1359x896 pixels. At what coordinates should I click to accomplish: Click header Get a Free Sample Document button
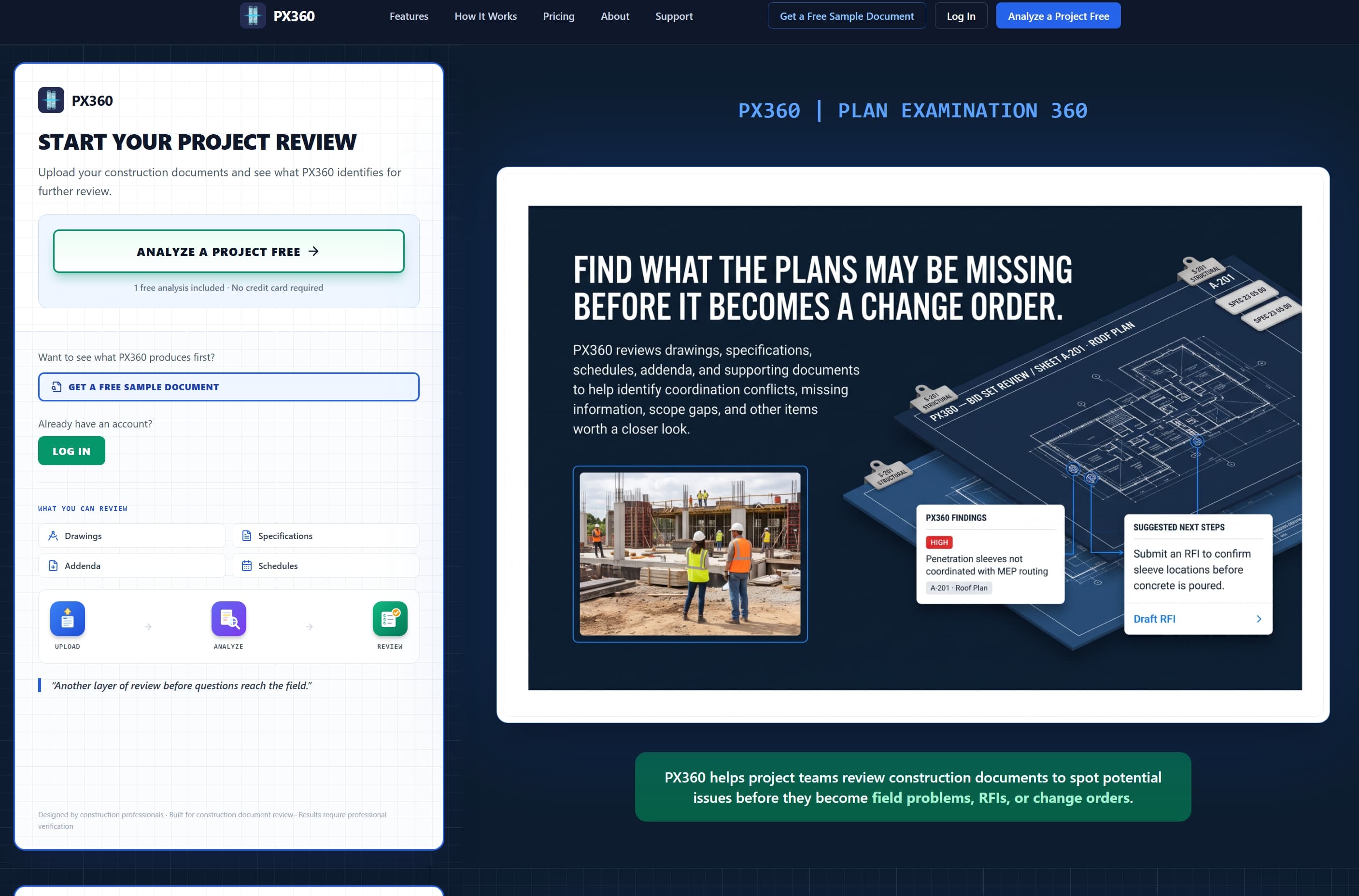point(847,15)
